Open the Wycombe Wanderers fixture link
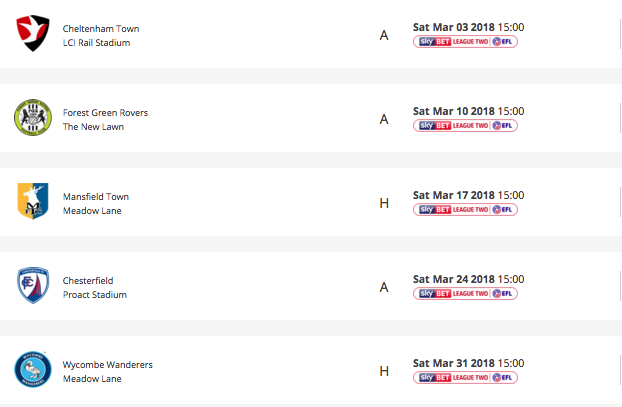622x407 pixels. [107, 365]
